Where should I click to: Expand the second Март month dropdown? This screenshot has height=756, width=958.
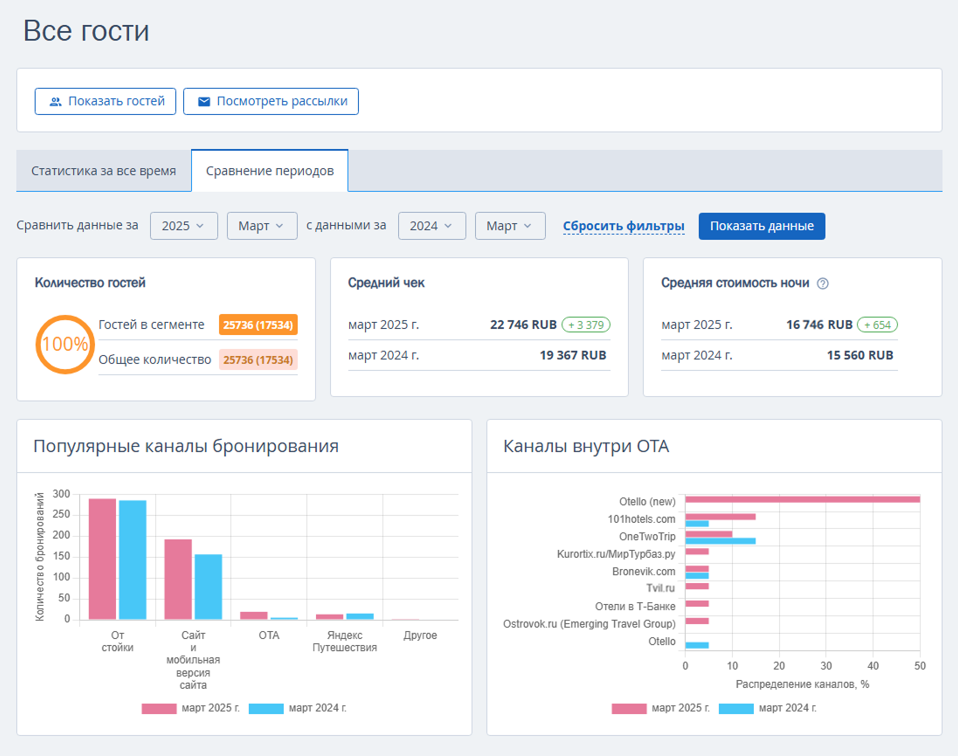pos(510,226)
